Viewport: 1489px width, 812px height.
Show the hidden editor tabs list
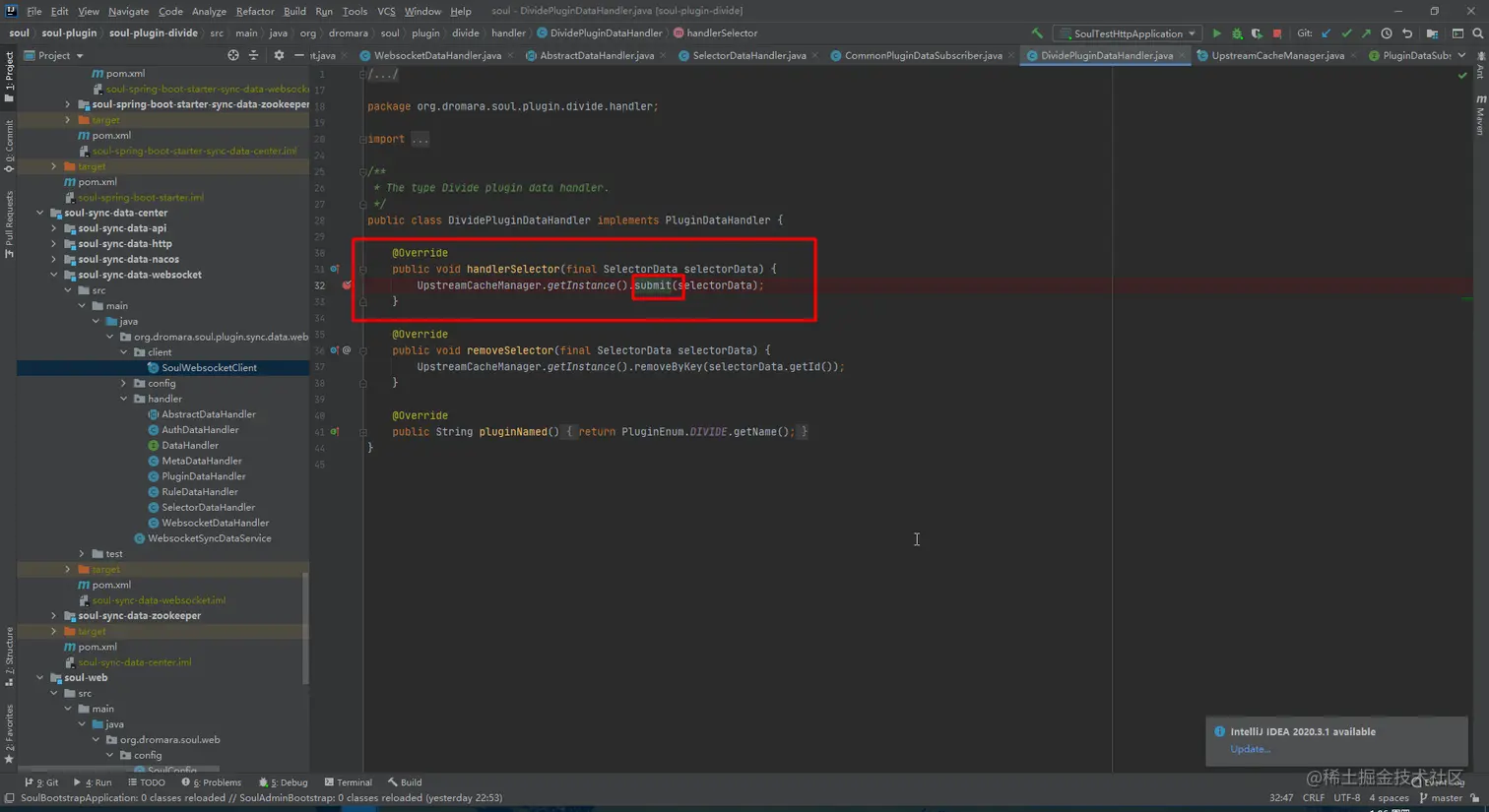(1461, 56)
